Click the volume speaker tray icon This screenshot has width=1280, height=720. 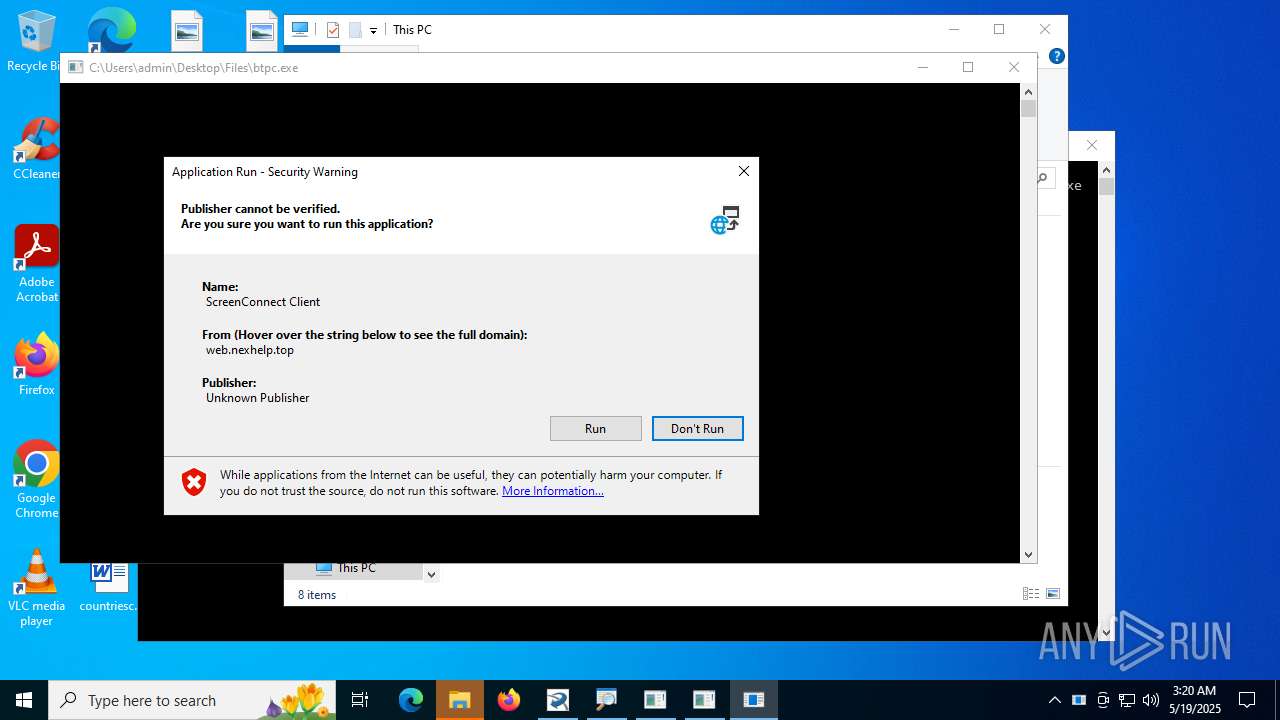pos(1151,700)
